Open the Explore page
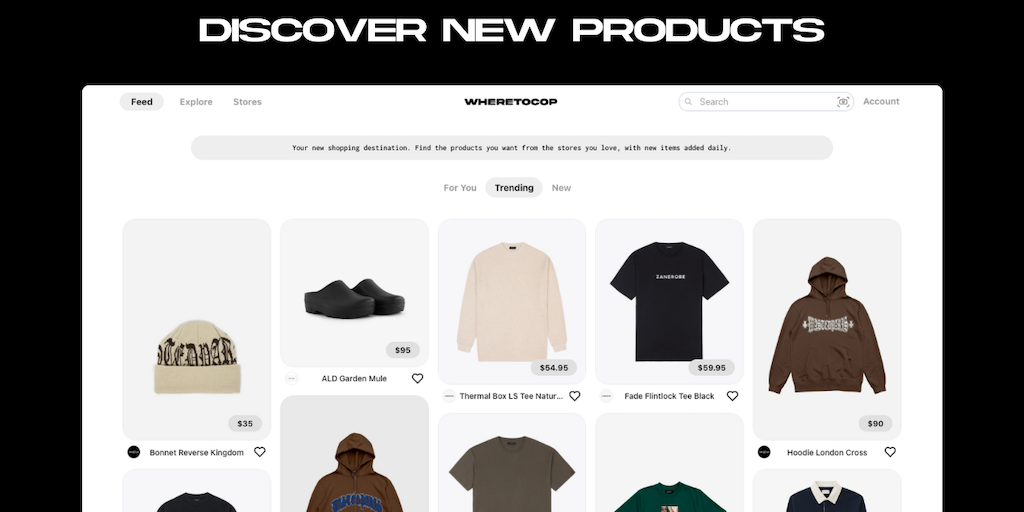This screenshot has height=512, width=1024. pyautogui.click(x=196, y=102)
